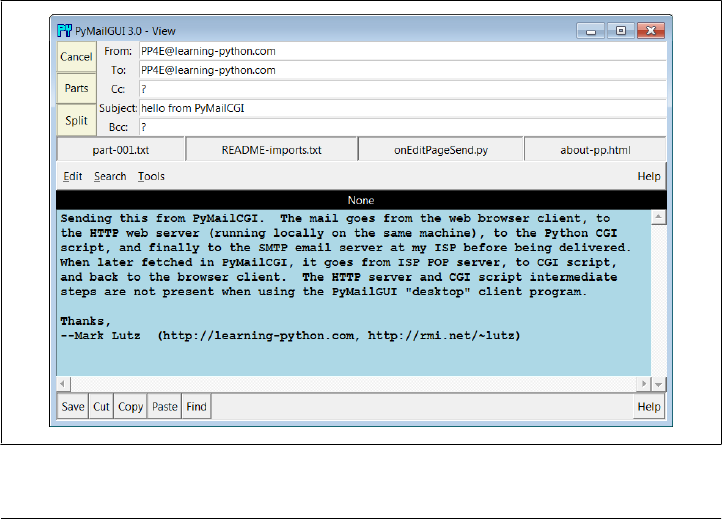The image size is (722, 519).
Task: Click the black None filename bar
Action: click(361, 200)
